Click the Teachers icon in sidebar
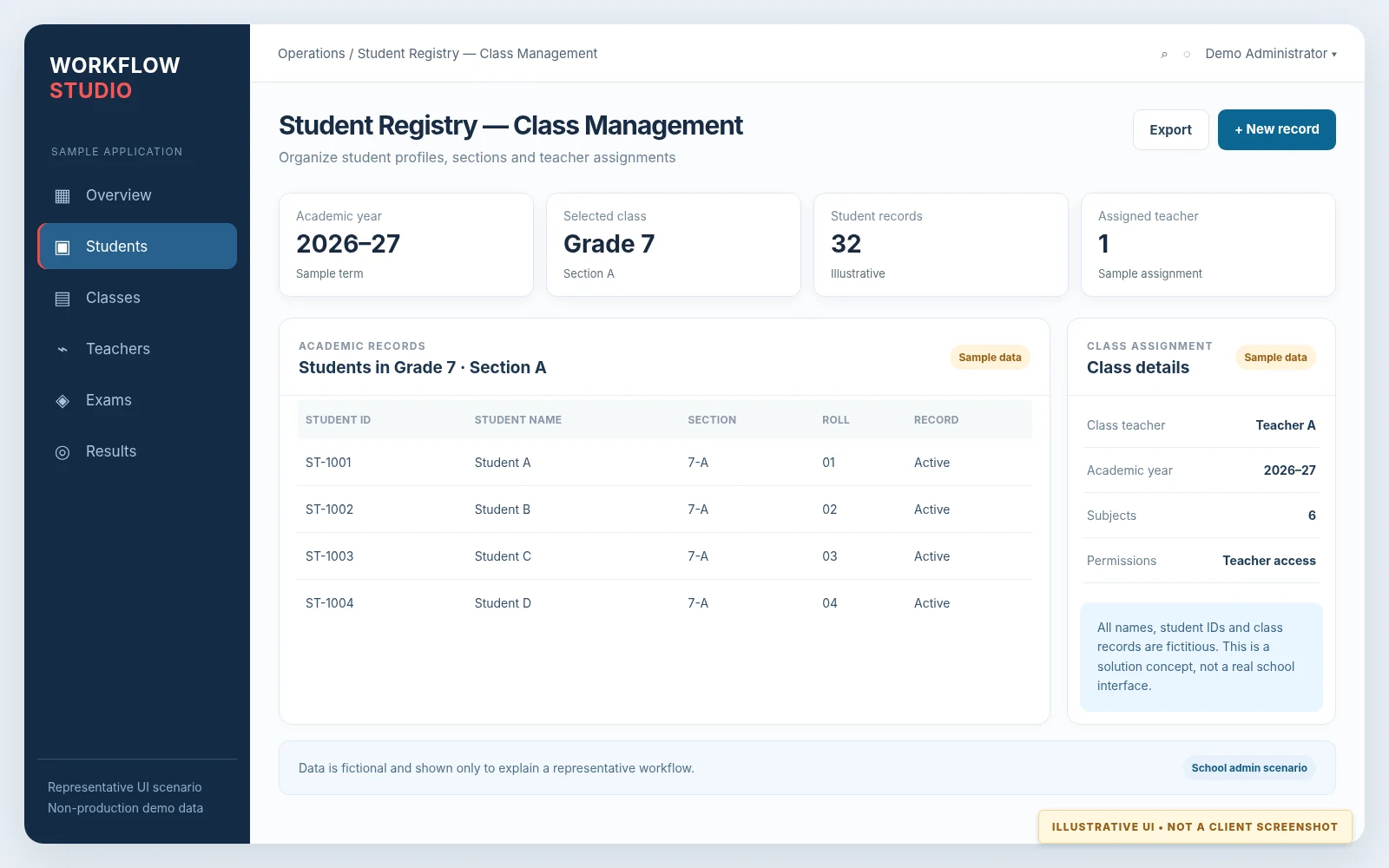This screenshot has width=1389, height=868. click(63, 350)
